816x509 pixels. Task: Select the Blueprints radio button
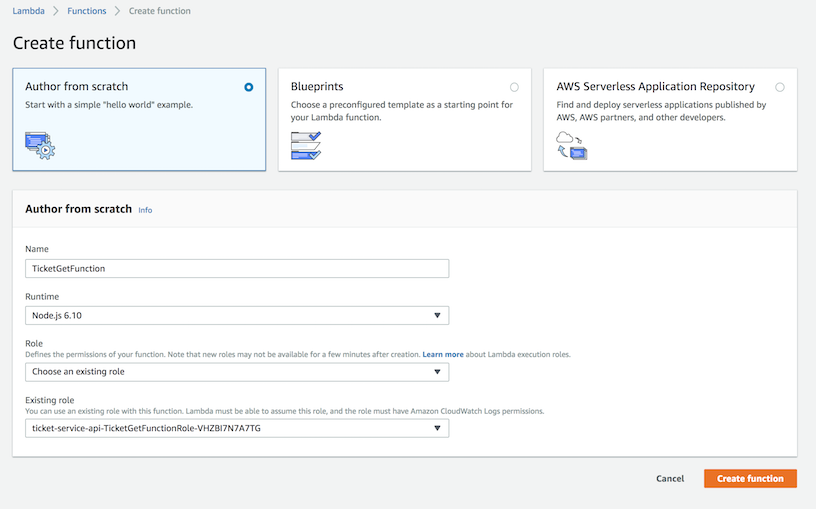tap(514, 87)
